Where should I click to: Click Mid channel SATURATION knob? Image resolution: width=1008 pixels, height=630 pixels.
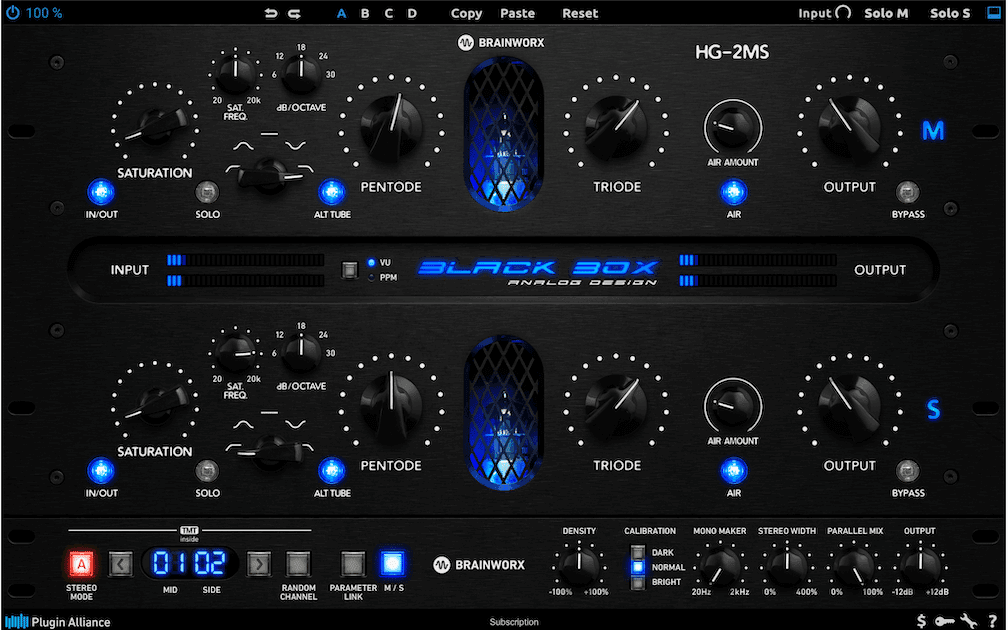[x=155, y=124]
